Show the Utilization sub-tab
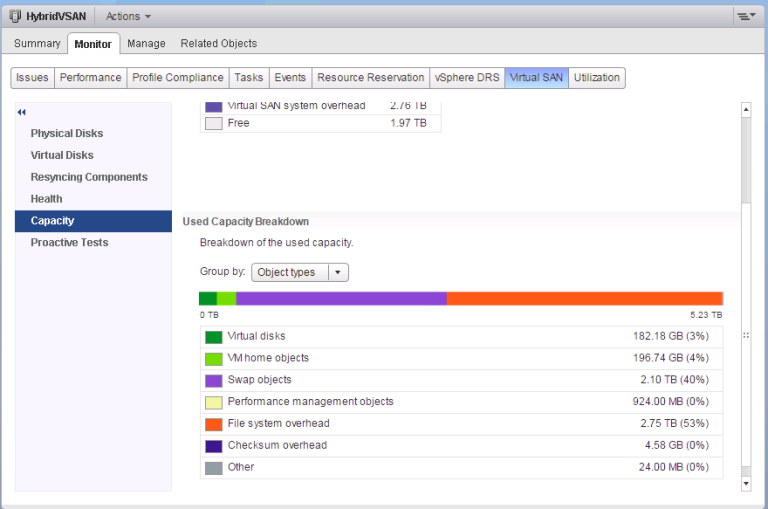Screen dimensions: 768x509 pos(597,78)
